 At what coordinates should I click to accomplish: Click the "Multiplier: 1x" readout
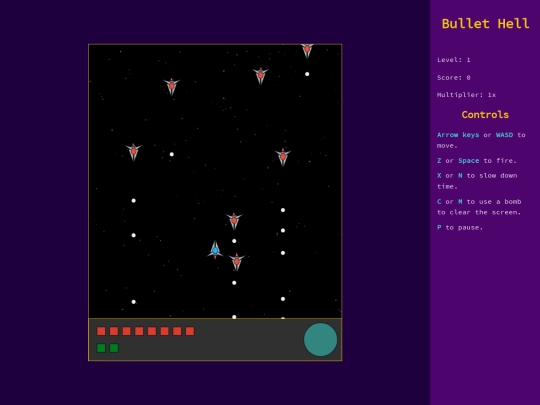(x=466, y=95)
